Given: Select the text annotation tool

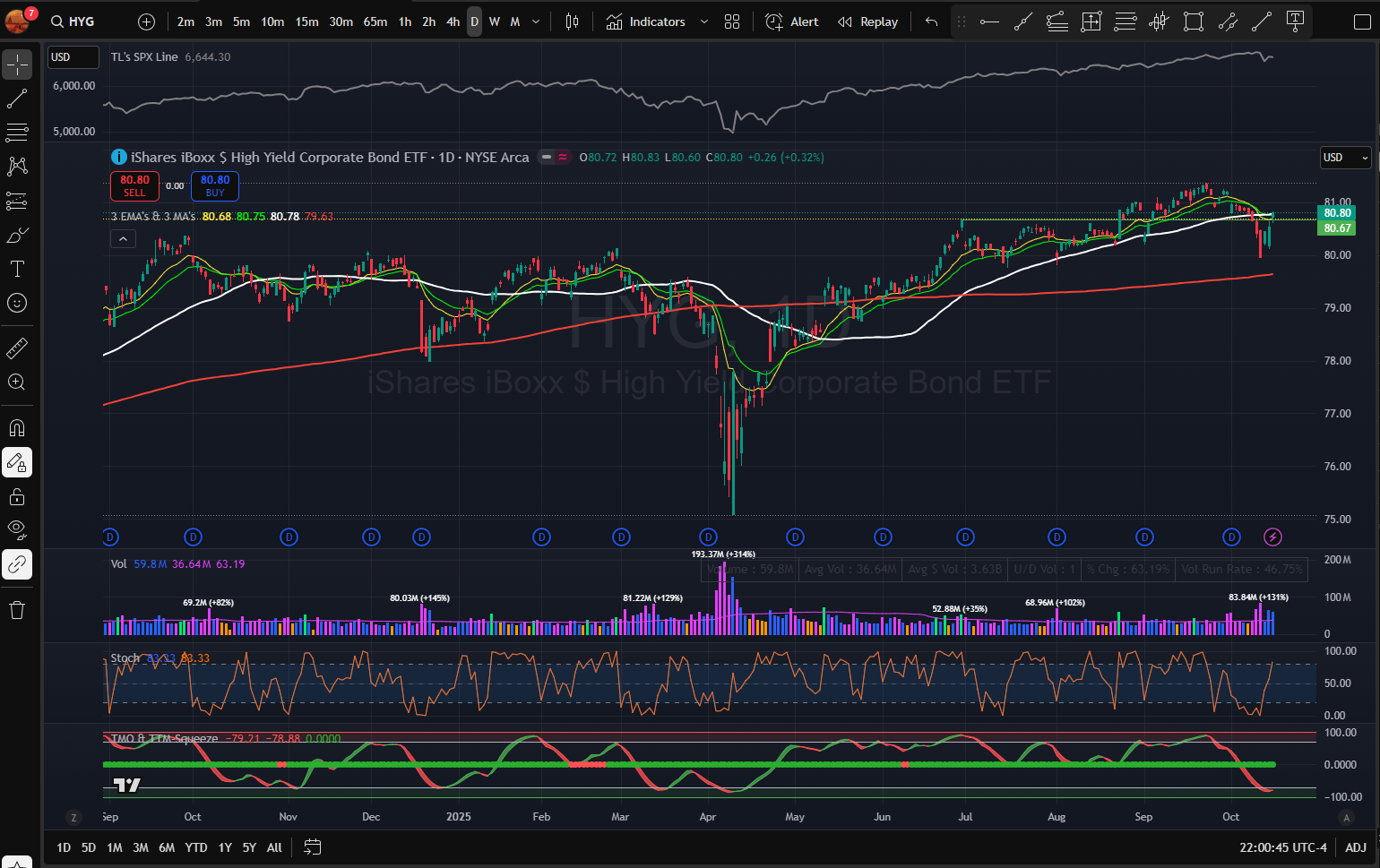Looking at the screenshot, I should coord(17,270).
